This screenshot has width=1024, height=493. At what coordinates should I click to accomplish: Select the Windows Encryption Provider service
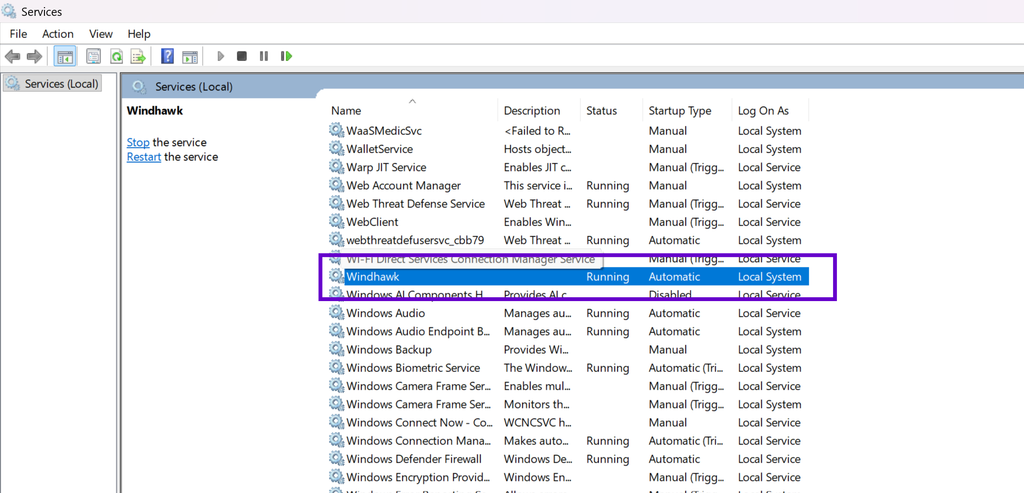tap(418, 477)
